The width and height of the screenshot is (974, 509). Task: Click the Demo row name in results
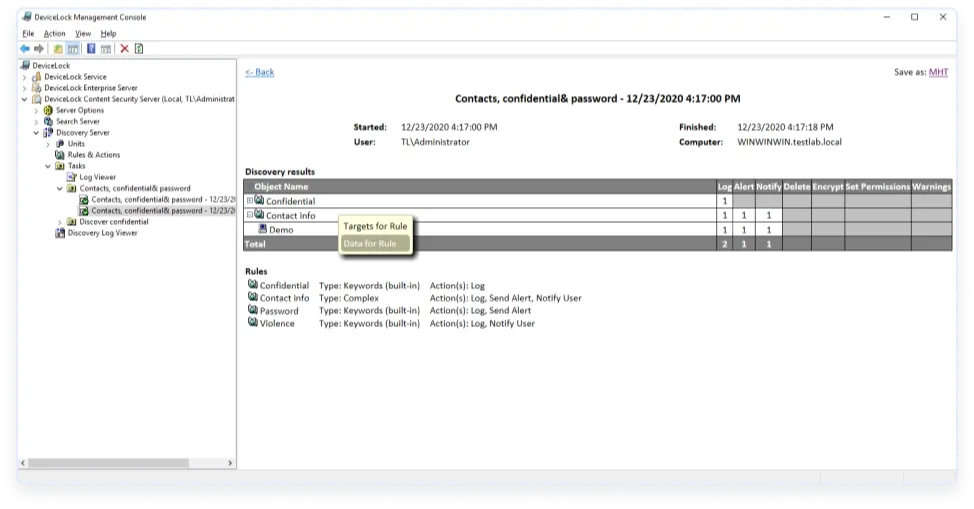coord(281,230)
